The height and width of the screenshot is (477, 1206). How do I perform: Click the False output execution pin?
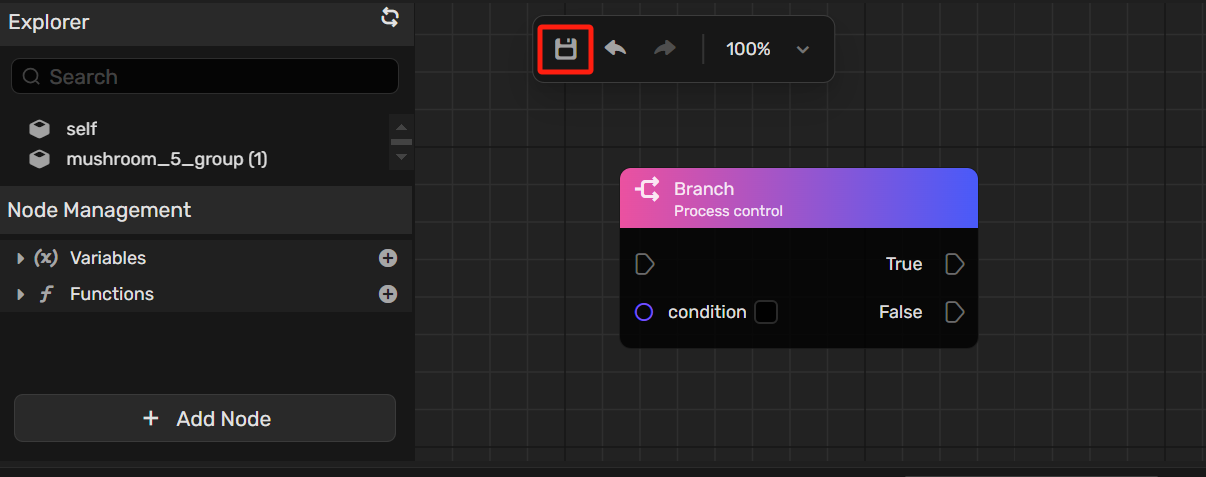pos(955,312)
